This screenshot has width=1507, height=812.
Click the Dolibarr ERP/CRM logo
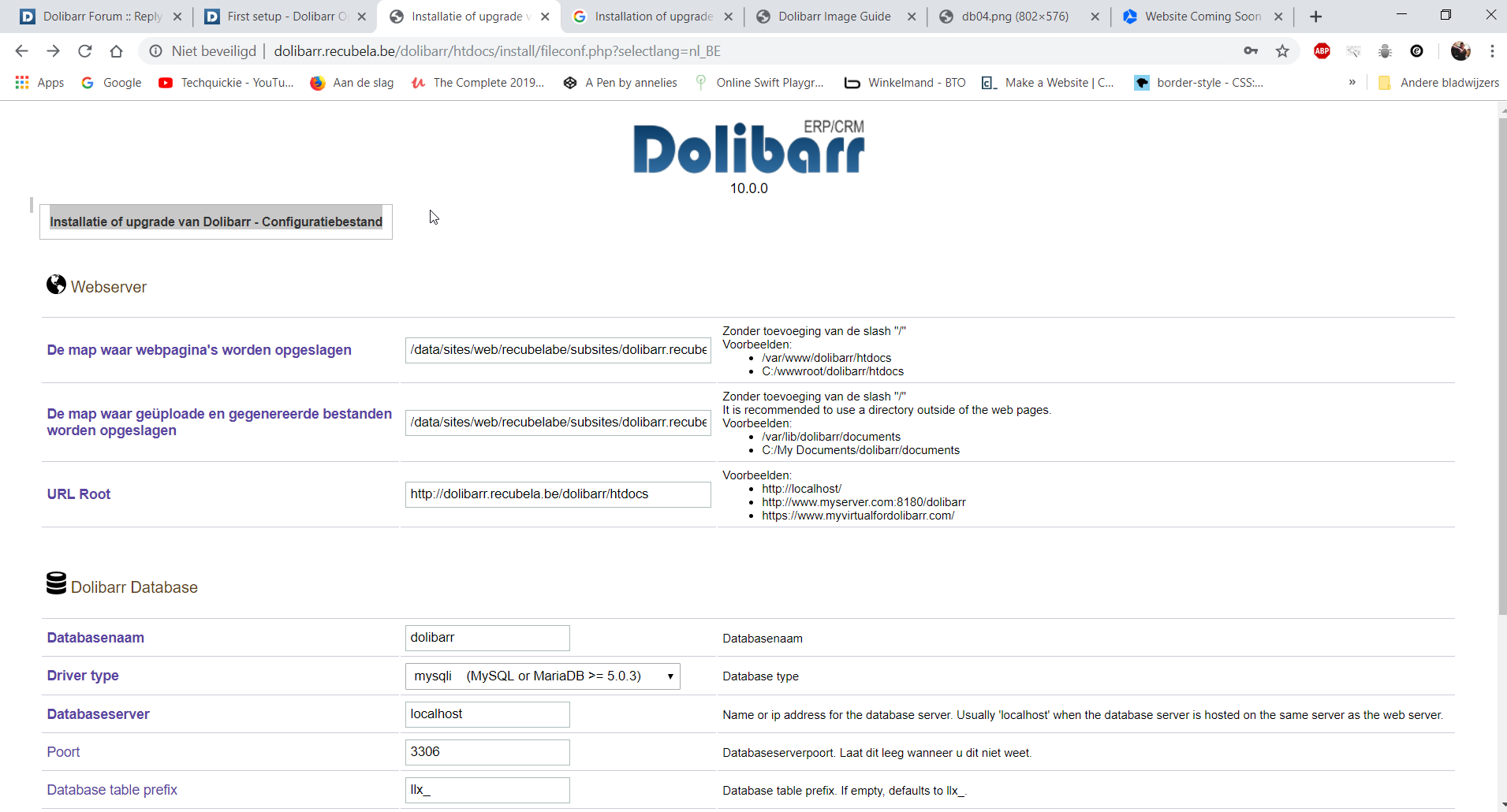(x=749, y=147)
